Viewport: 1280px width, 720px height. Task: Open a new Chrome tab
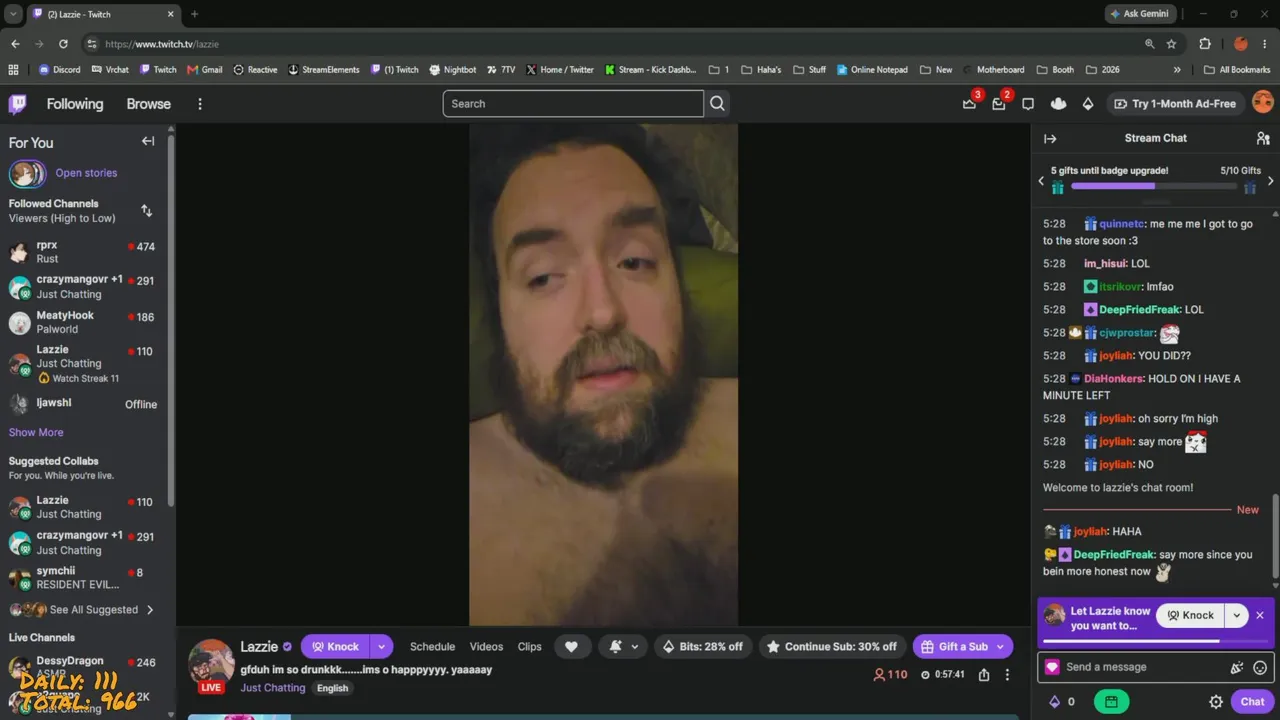(x=194, y=14)
